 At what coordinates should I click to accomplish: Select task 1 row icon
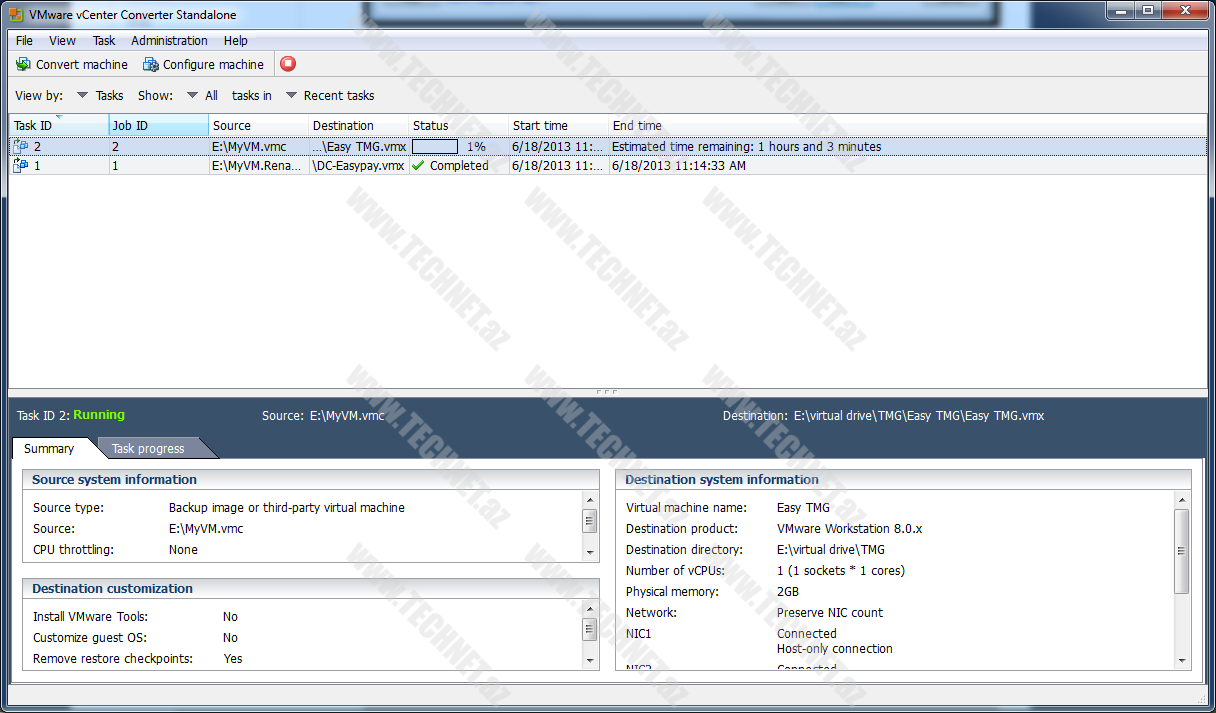(21, 166)
